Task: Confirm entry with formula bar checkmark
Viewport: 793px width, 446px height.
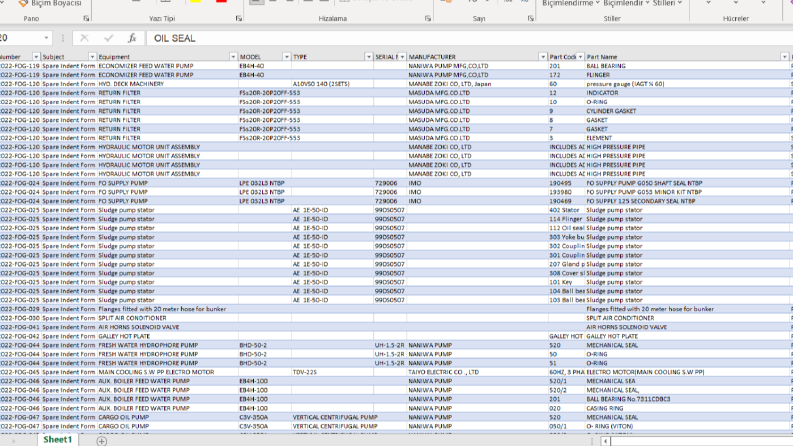Action: click(x=108, y=38)
